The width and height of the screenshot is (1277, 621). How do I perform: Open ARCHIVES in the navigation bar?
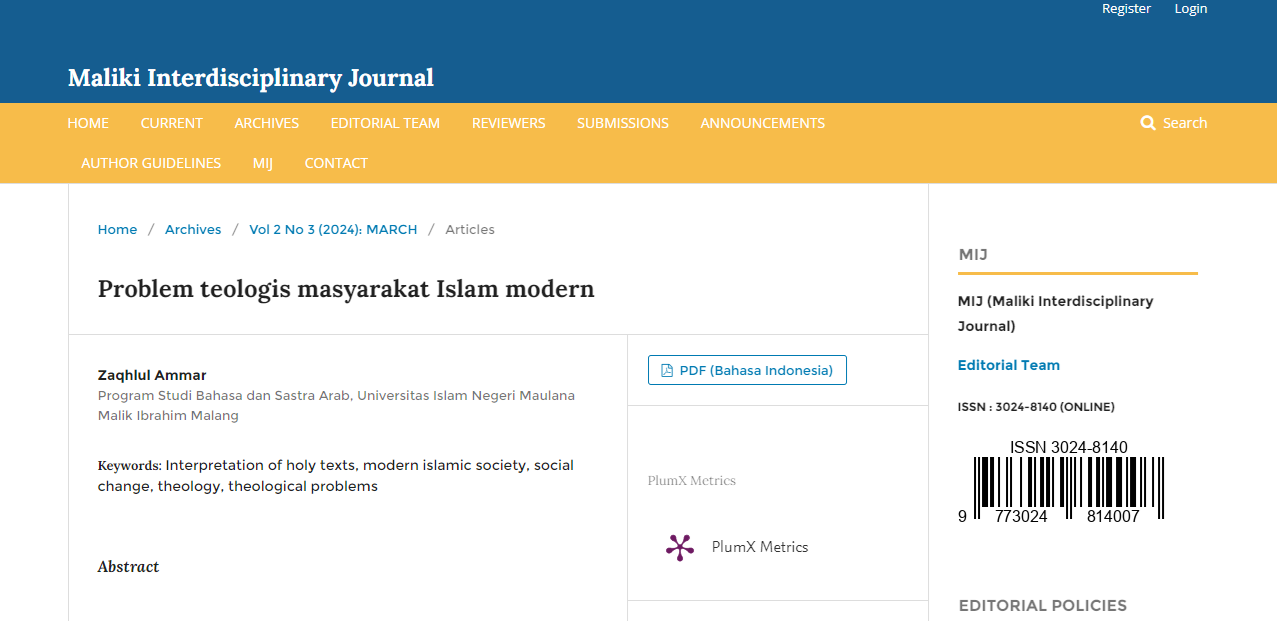tap(267, 123)
